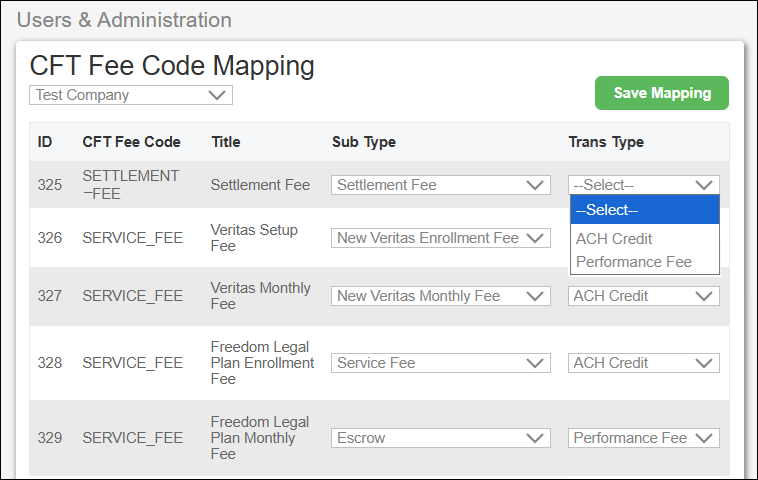Image resolution: width=758 pixels, height=480 pixels.
Task: Open New Veritas Enrollment Fee sub type dropdown
Action: tap(440, 238)
